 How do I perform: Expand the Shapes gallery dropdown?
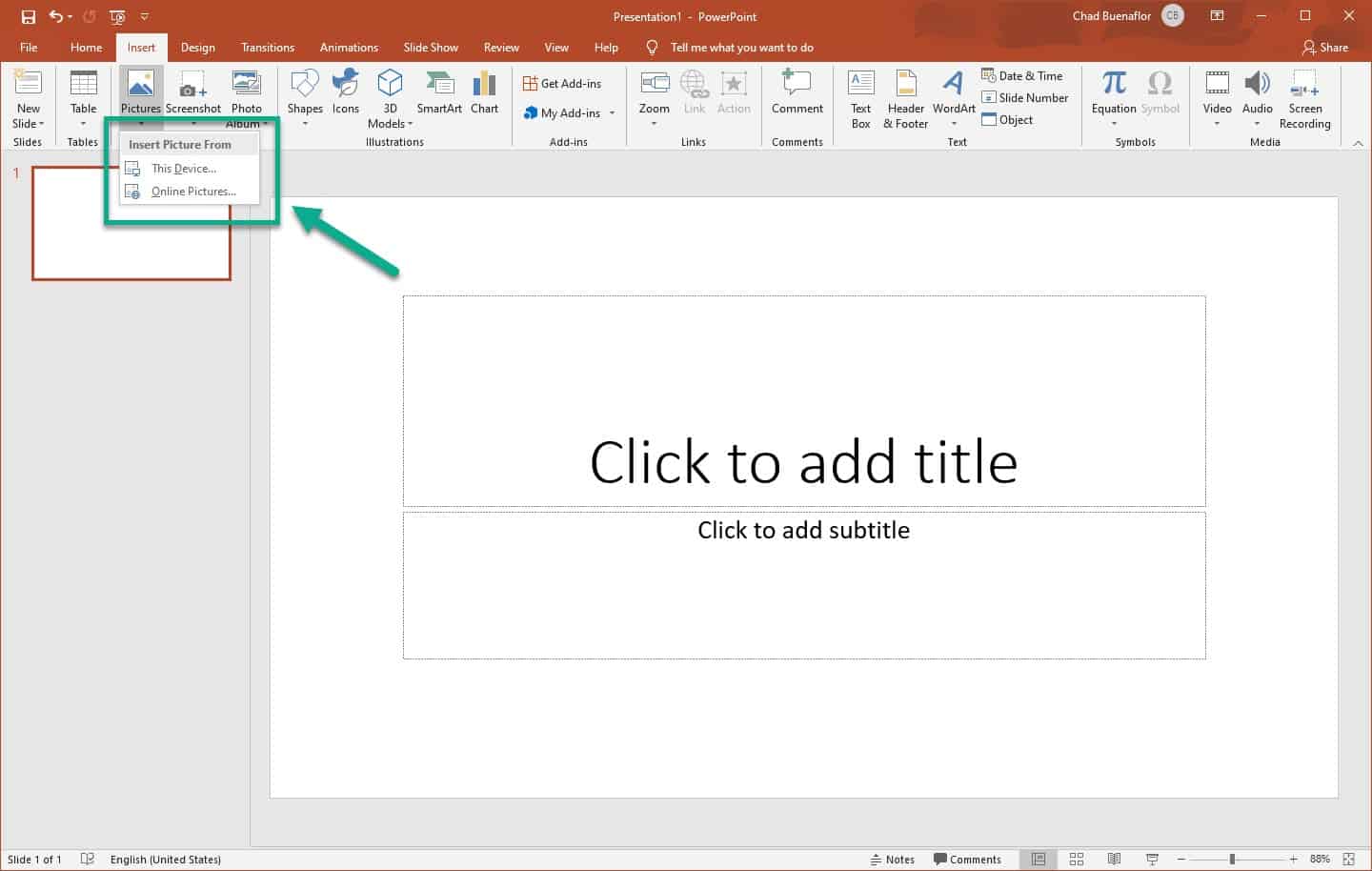pyautogui.click(x=305, y=123)
